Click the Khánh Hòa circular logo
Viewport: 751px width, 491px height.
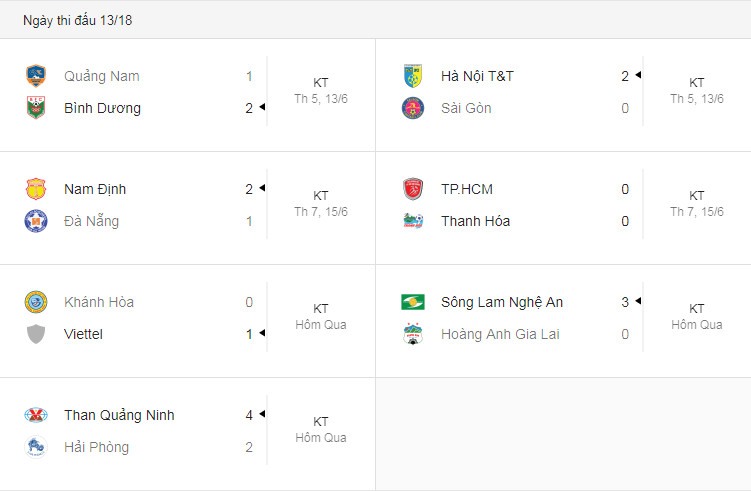[x=36, y=302]
